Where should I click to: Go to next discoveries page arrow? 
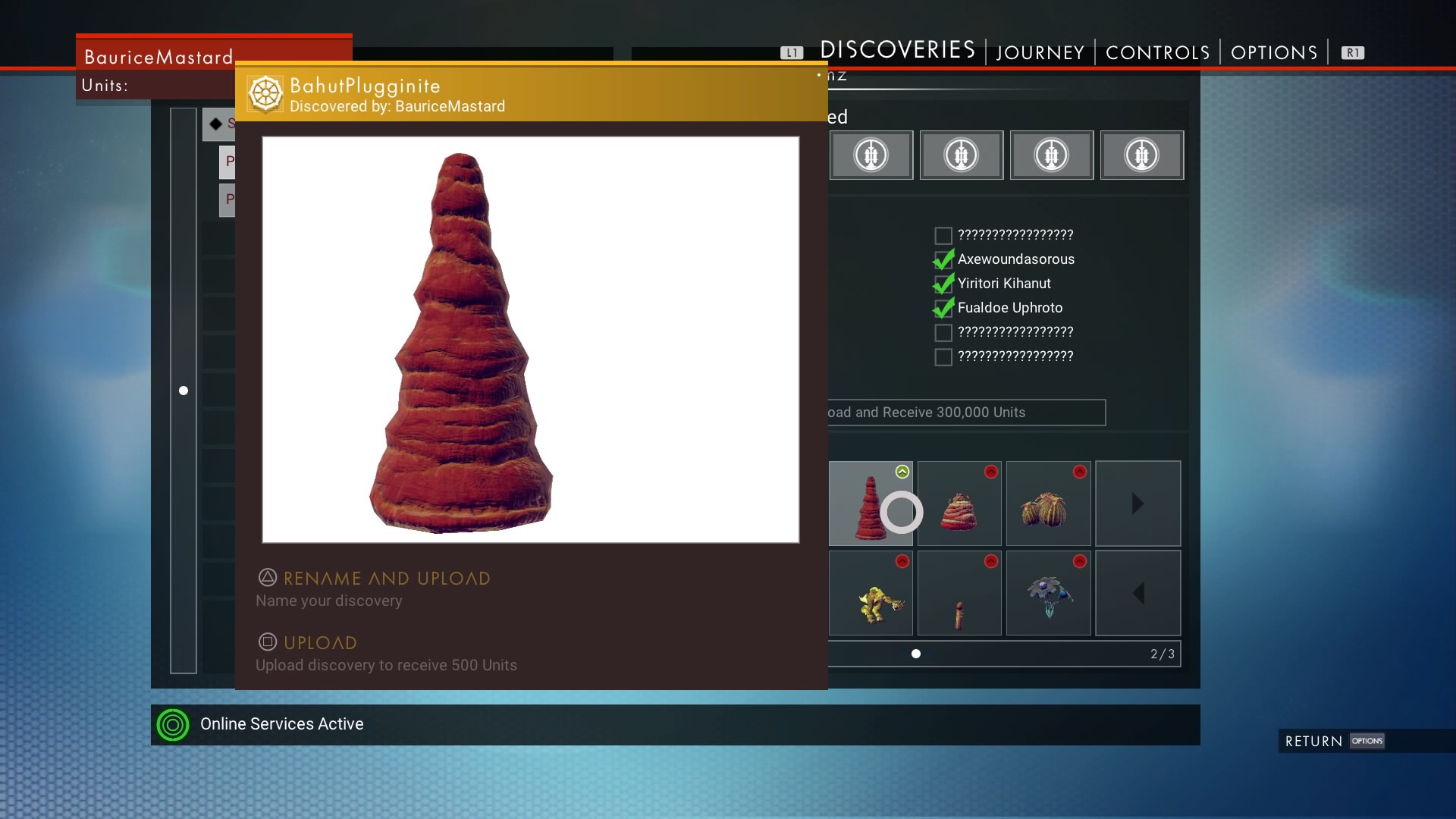pos(1137,504)
